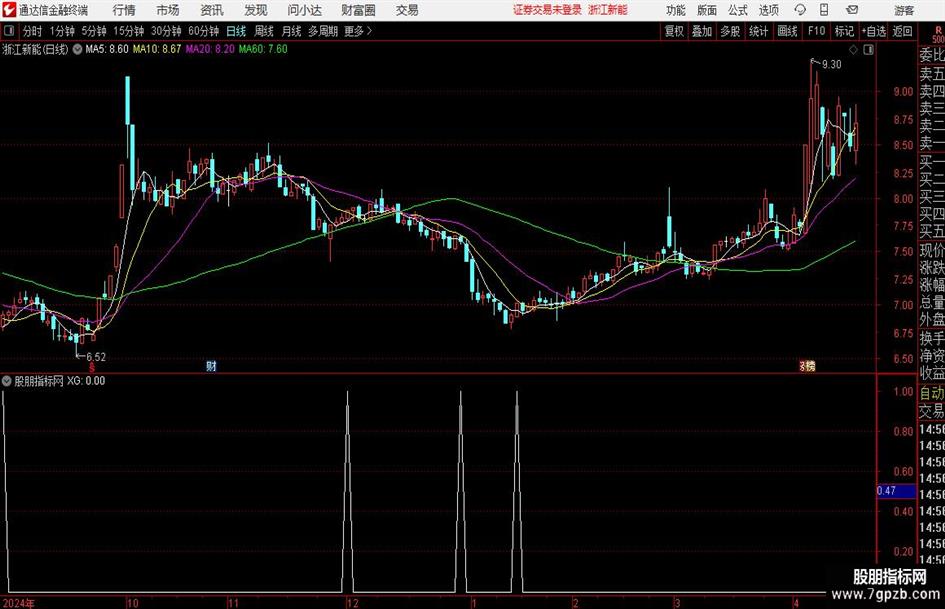Open the 行情 menu
The width and height of the screenshot is (945, 609).
[124, 10]
